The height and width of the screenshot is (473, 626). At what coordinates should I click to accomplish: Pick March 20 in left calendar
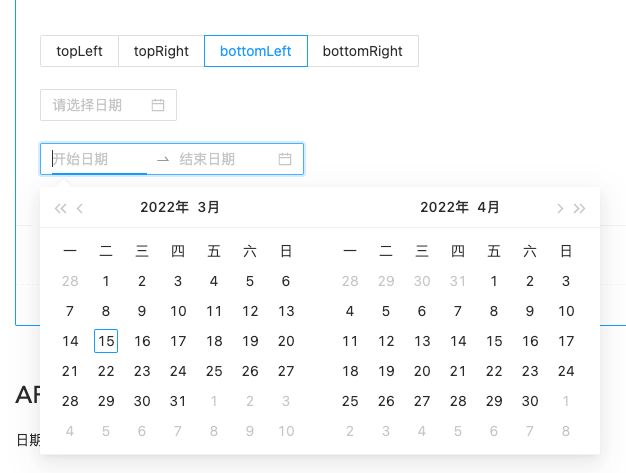click(x=286, y=341)
